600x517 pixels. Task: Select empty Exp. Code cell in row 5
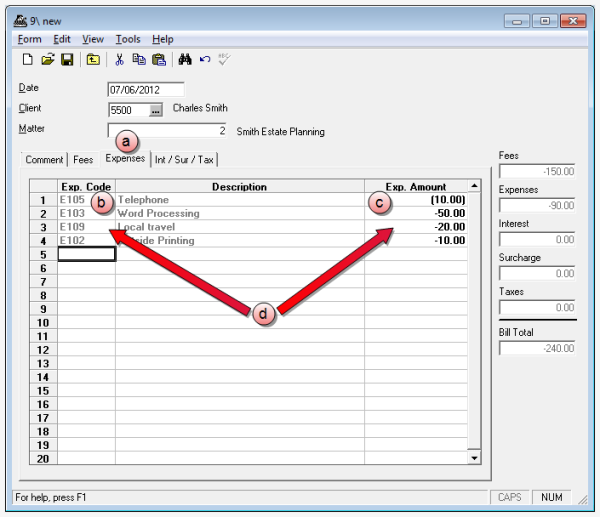tap(86, 255)
